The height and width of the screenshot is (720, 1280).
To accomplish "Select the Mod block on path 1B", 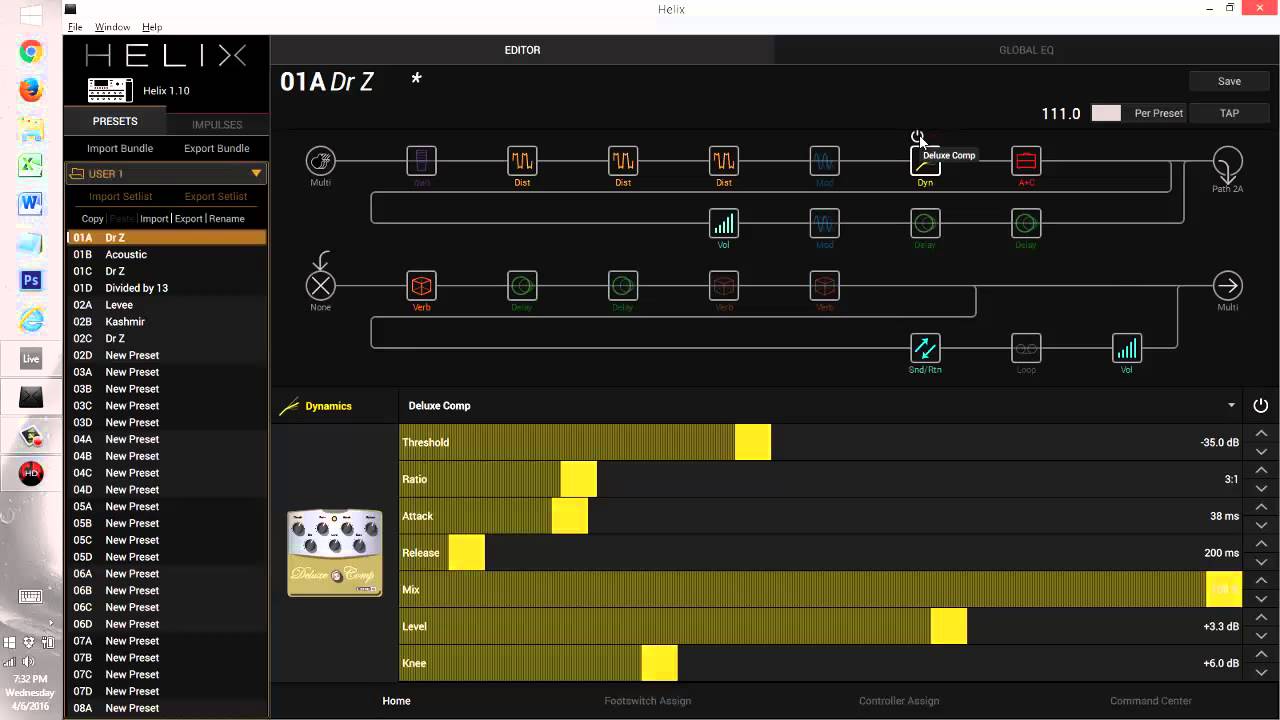I will tap(824, 223).
